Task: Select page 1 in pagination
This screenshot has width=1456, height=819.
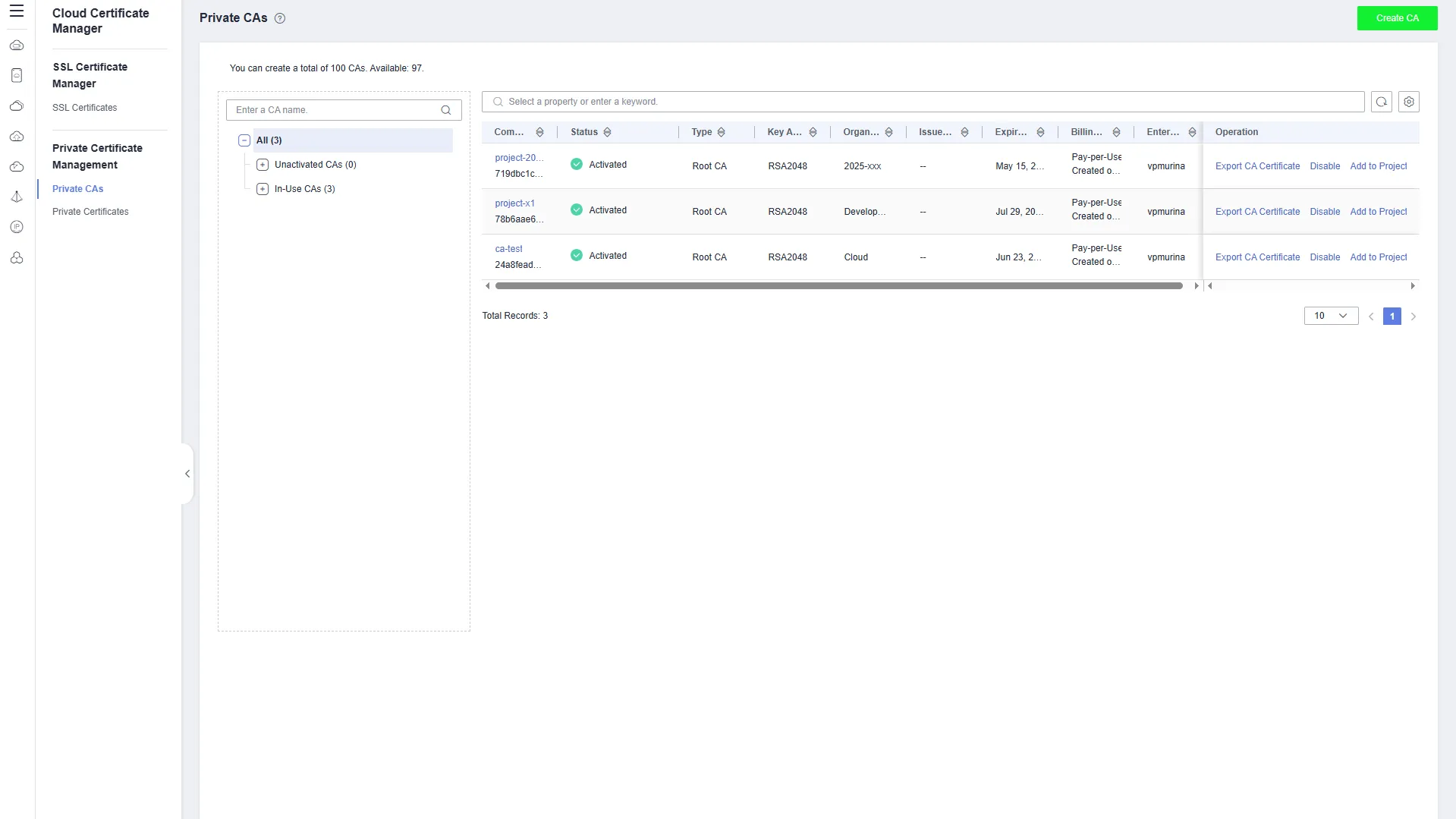Action: coord(1392,317)
